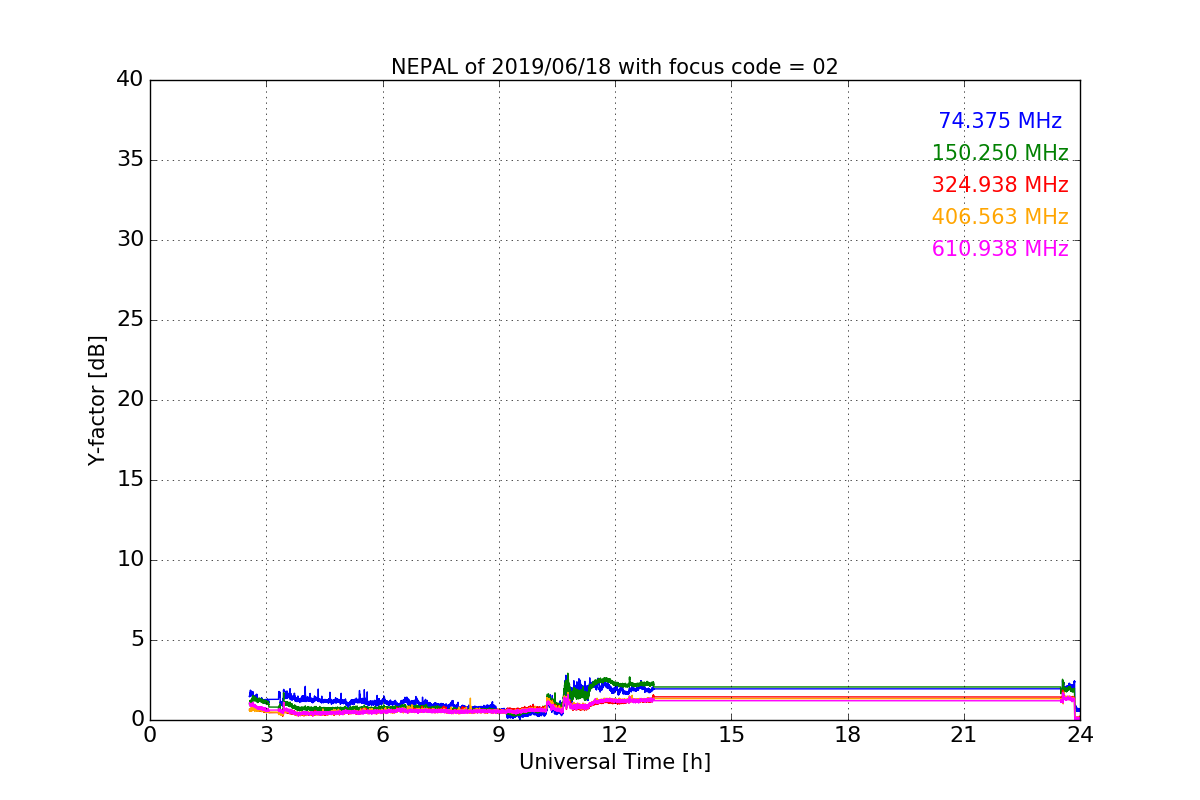
Task: Select the 74.375 MHz legend label
Action: point(1000,121)
